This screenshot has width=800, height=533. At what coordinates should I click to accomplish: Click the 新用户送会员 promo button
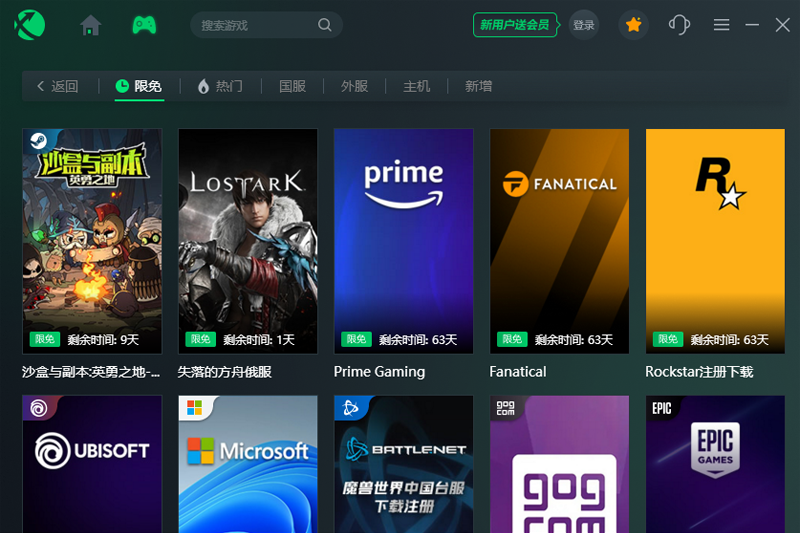click(515, 25)
